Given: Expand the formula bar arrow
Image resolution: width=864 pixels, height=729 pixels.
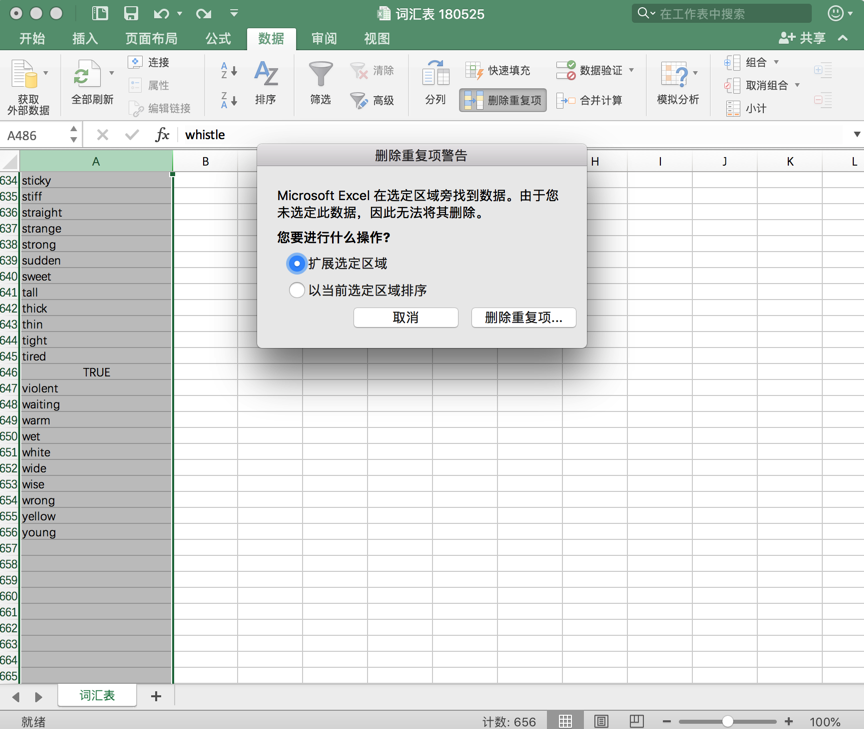Looking at the screenshot, I should point(857,134).
